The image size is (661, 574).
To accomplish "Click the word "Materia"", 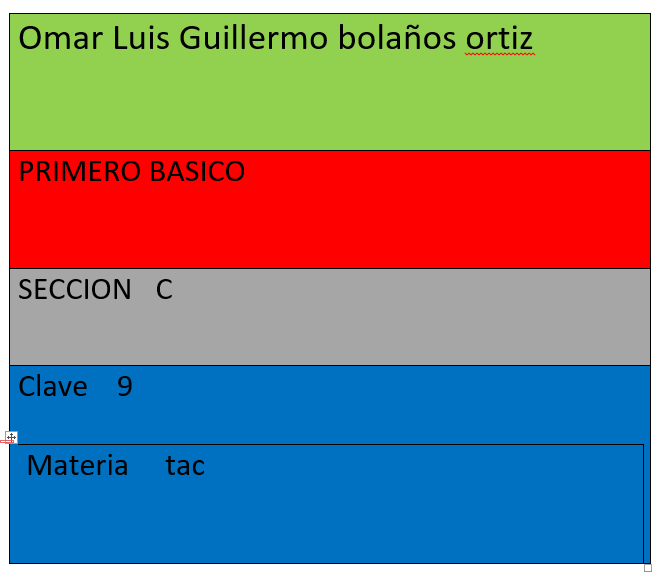I will click(x=78, y=465).
